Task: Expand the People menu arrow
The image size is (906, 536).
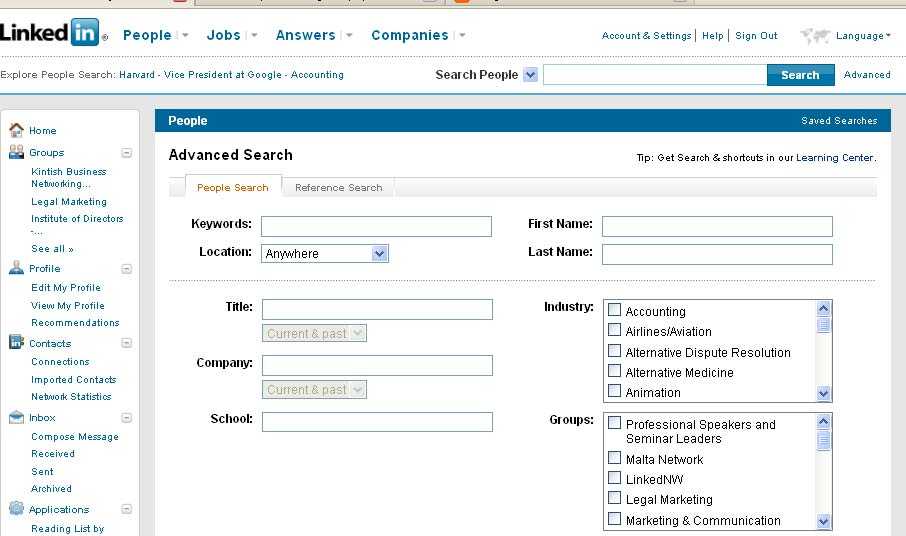Action: pos(185,35)
